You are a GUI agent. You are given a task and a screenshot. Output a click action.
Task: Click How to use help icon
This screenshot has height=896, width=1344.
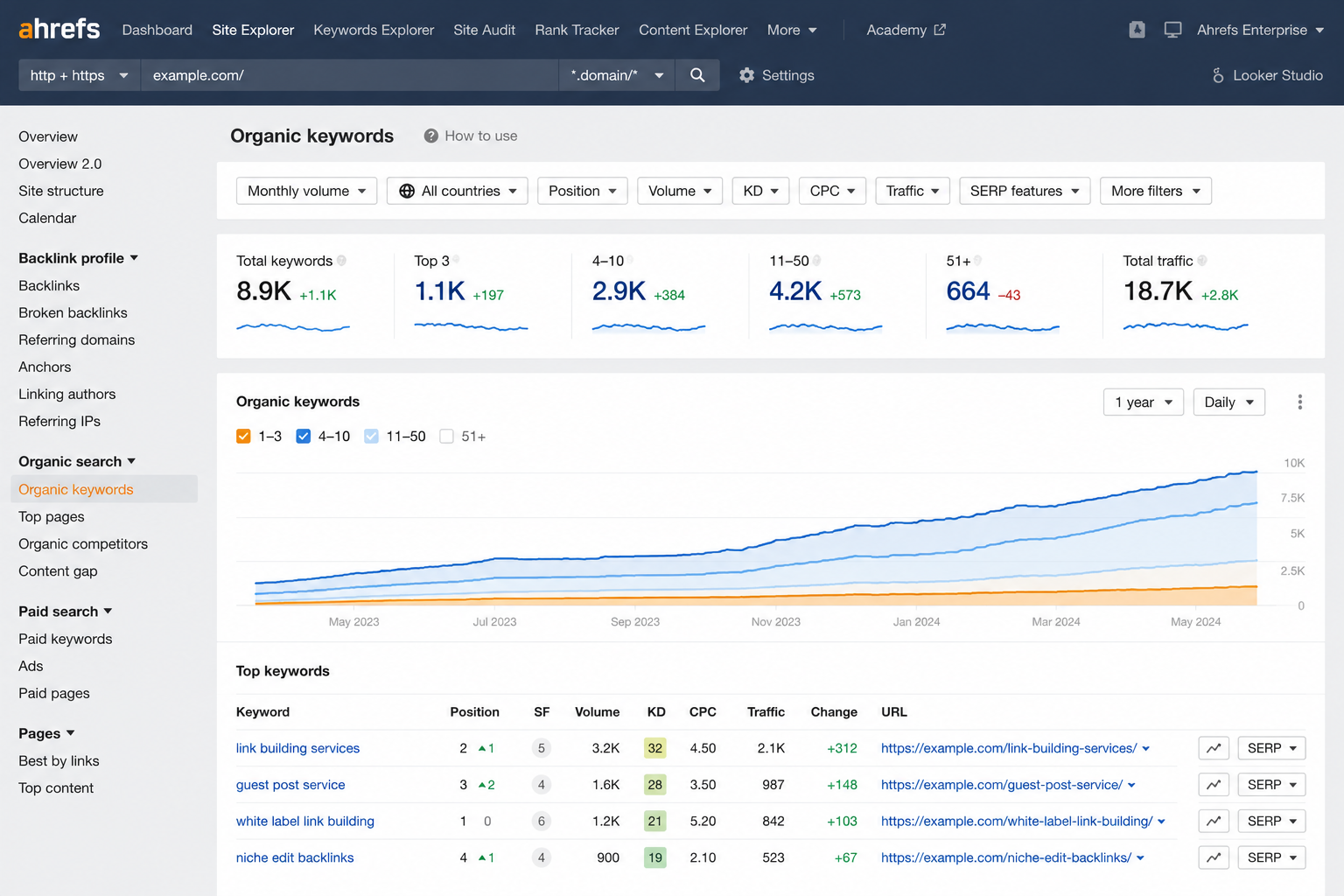pos(430,136)
